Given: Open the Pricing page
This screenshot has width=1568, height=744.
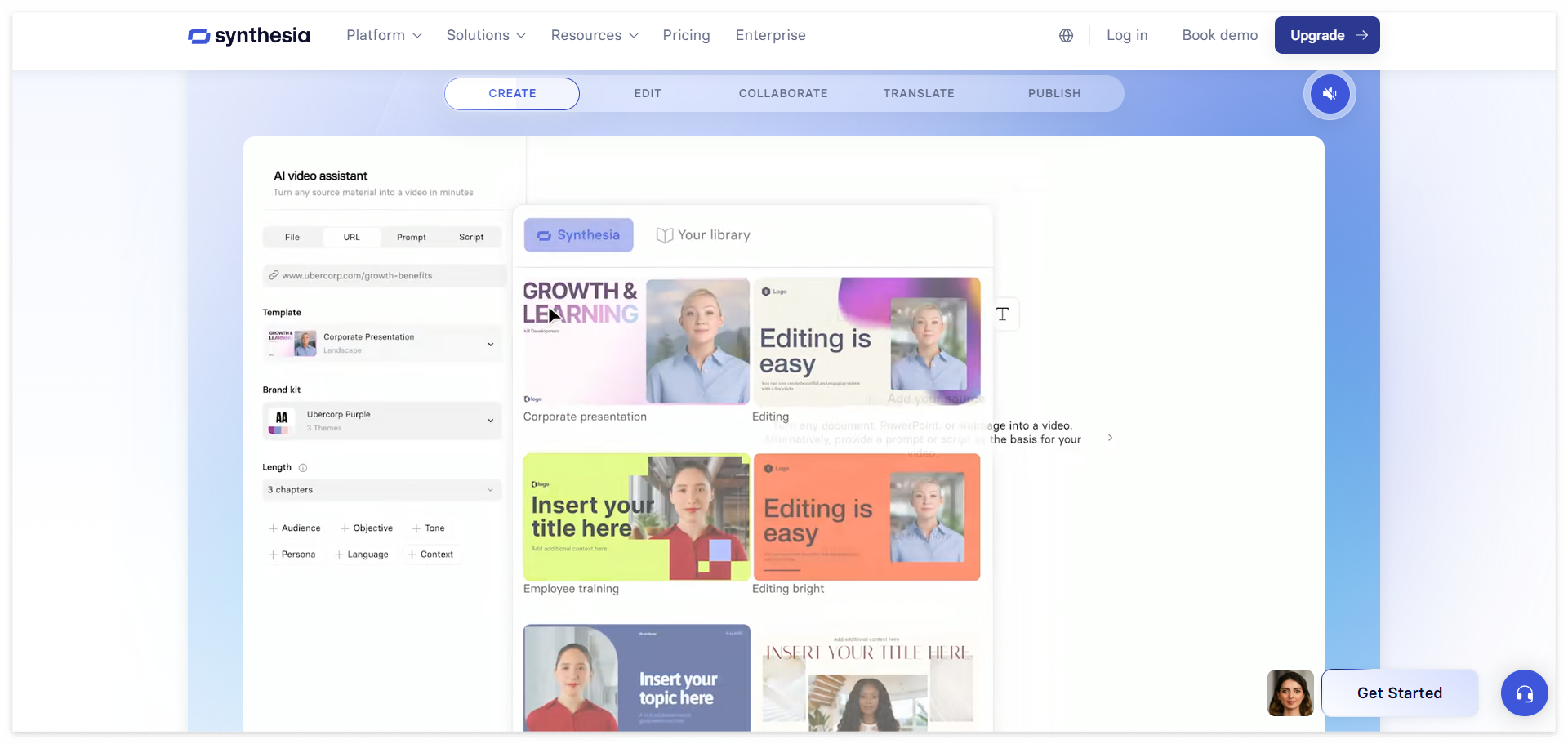Looking at the screenshot, I should (687, 36).
